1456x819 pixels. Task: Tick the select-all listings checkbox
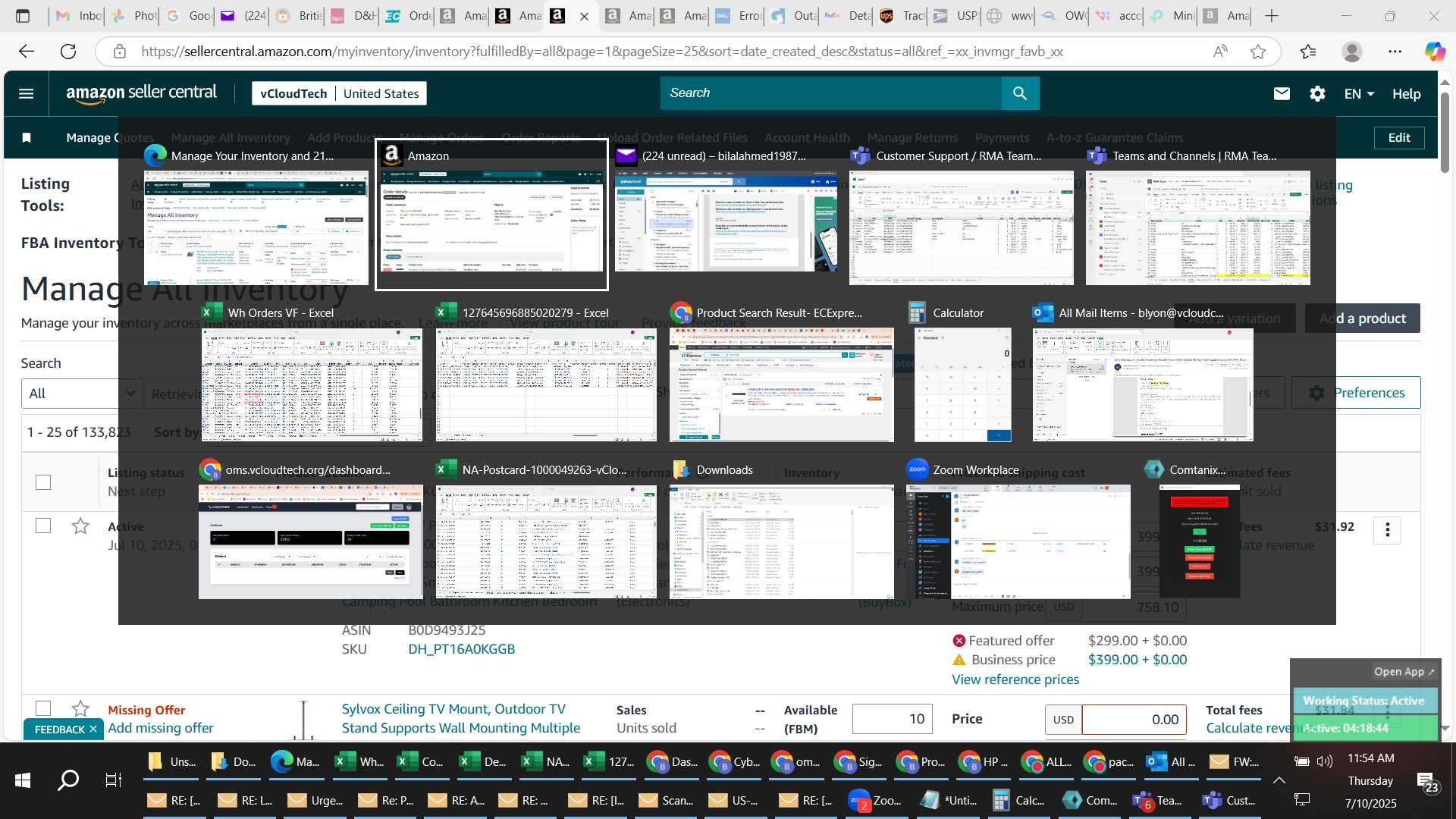coord(43,482)
